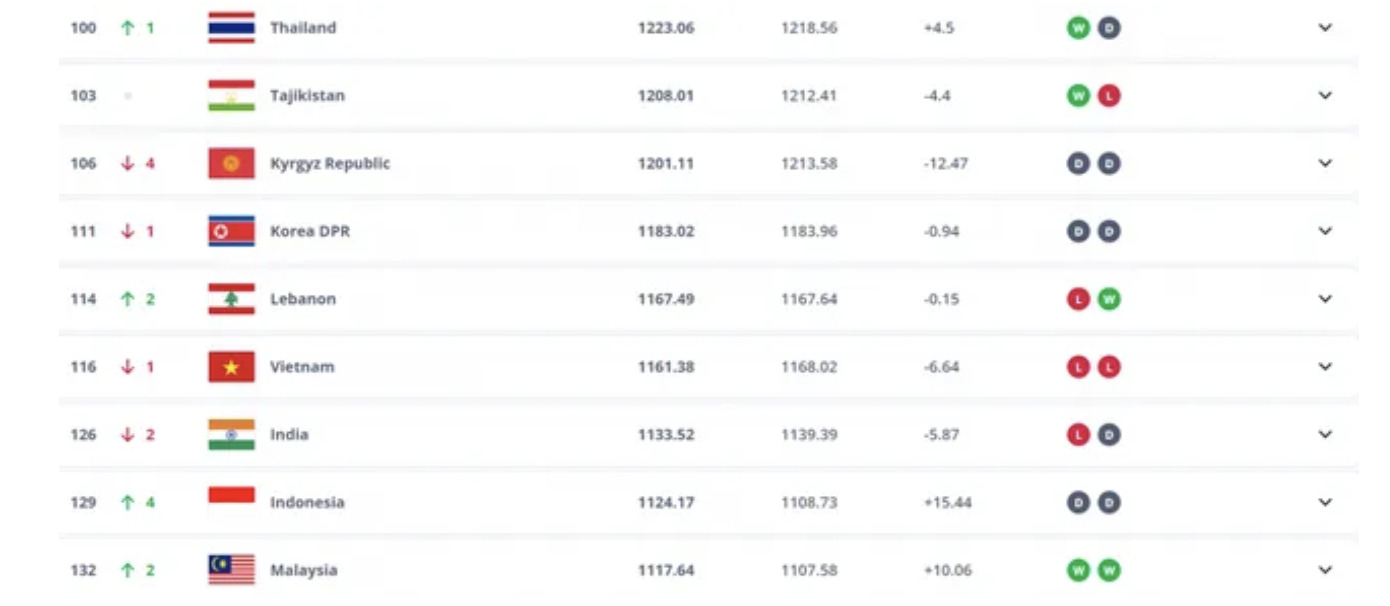
Task: Click the Malaysia flag icon
Action: tap(231, 570)
